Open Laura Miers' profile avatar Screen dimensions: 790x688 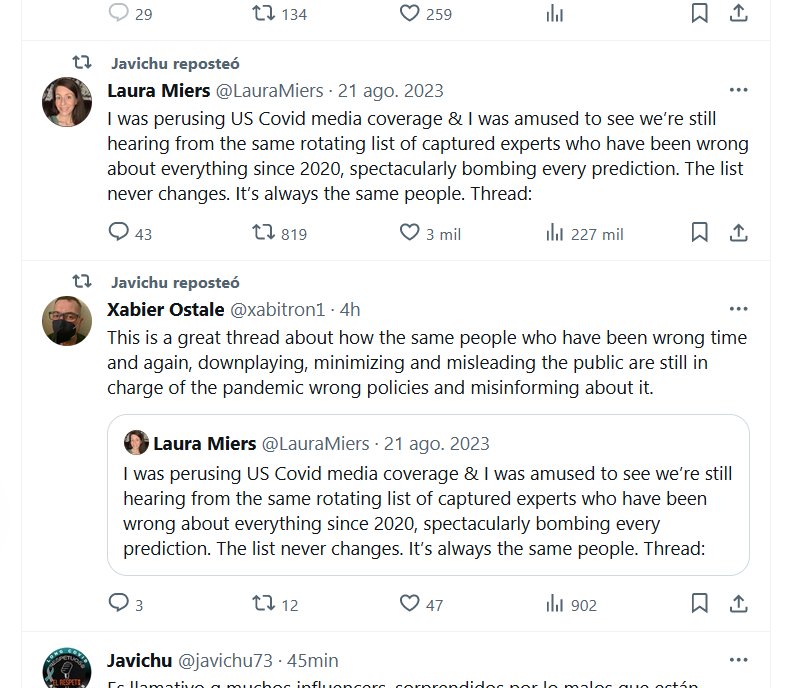67,101
